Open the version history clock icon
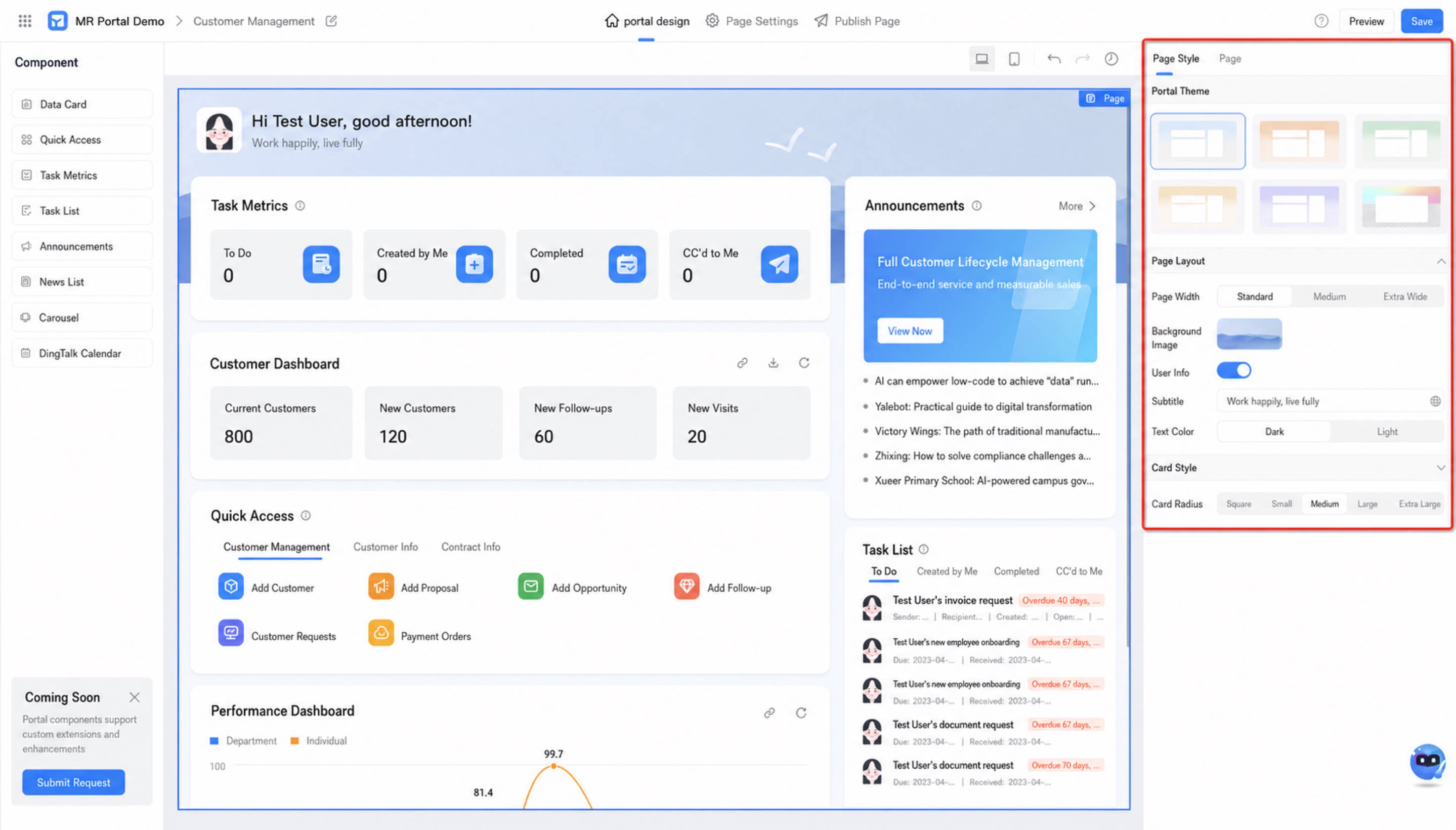The width and height of the screenshot is (1456, 830). (1110, 59)
